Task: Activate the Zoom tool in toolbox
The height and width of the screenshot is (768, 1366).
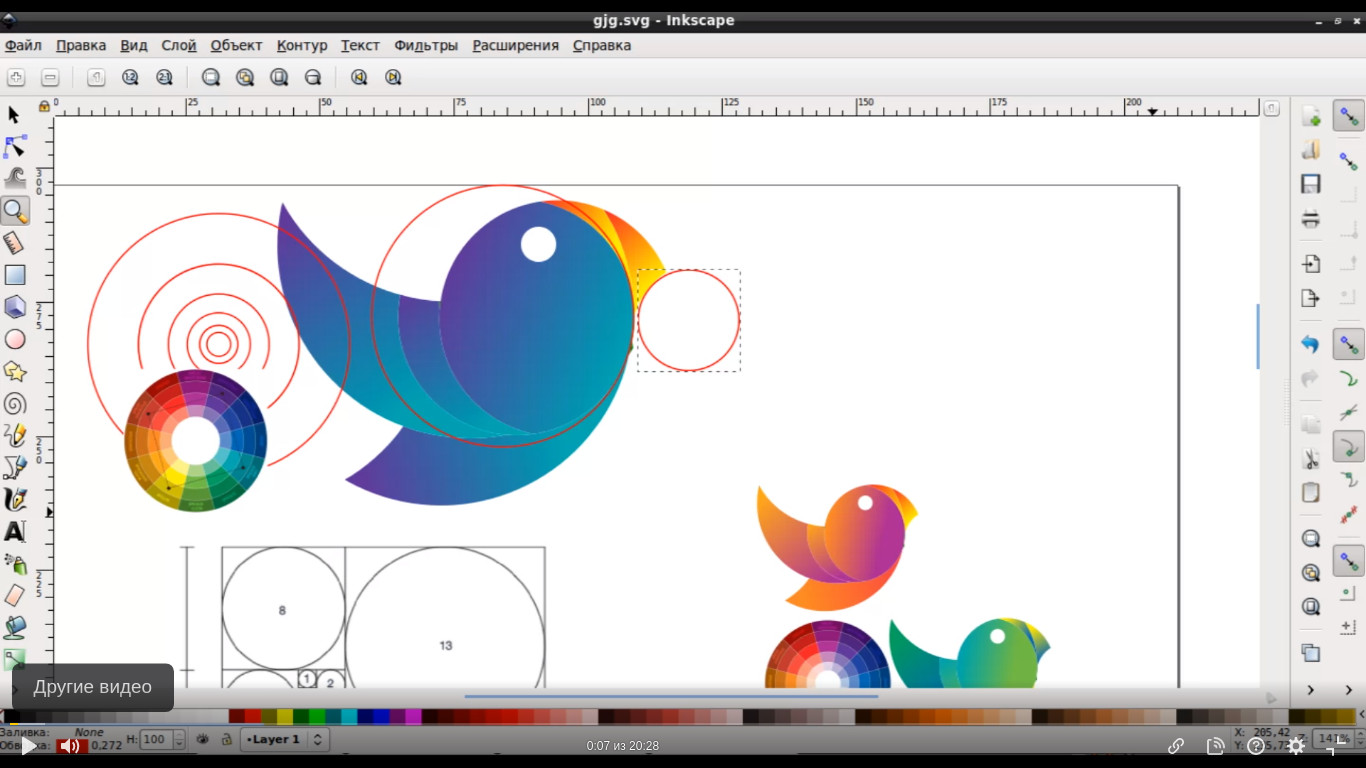Action: coord(14,211)
